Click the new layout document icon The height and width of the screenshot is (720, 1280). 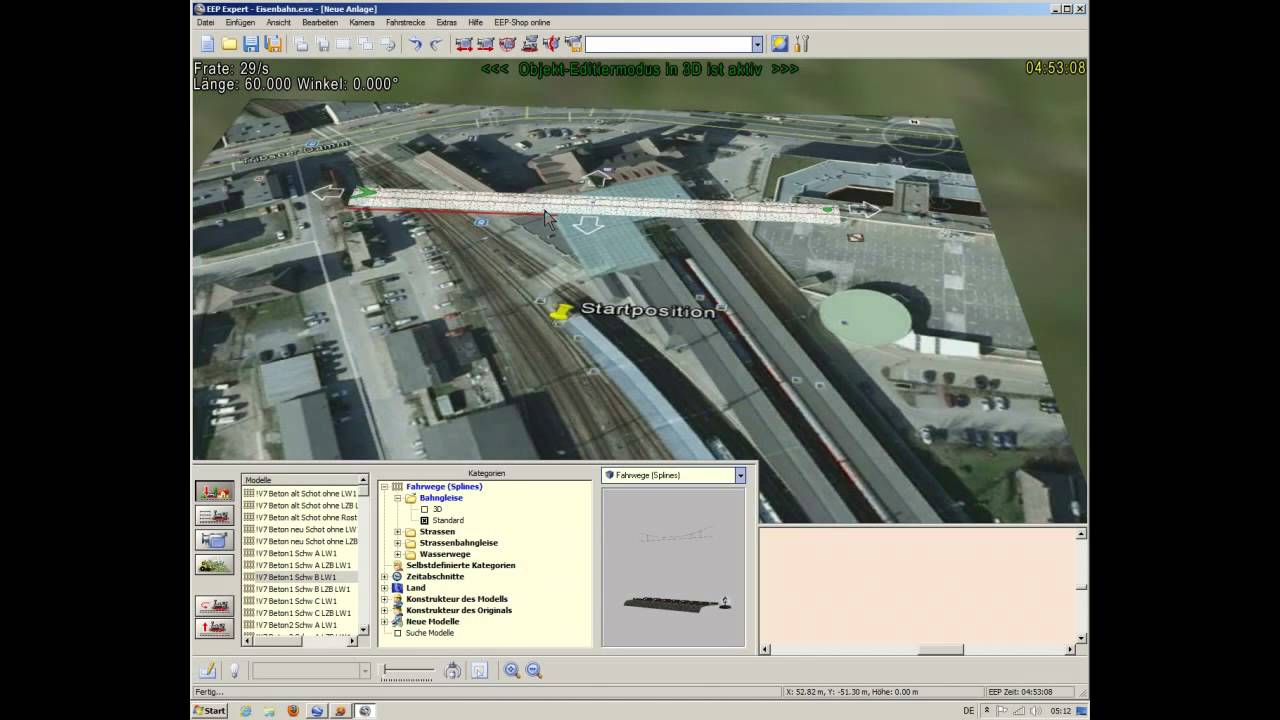point(207,44)
